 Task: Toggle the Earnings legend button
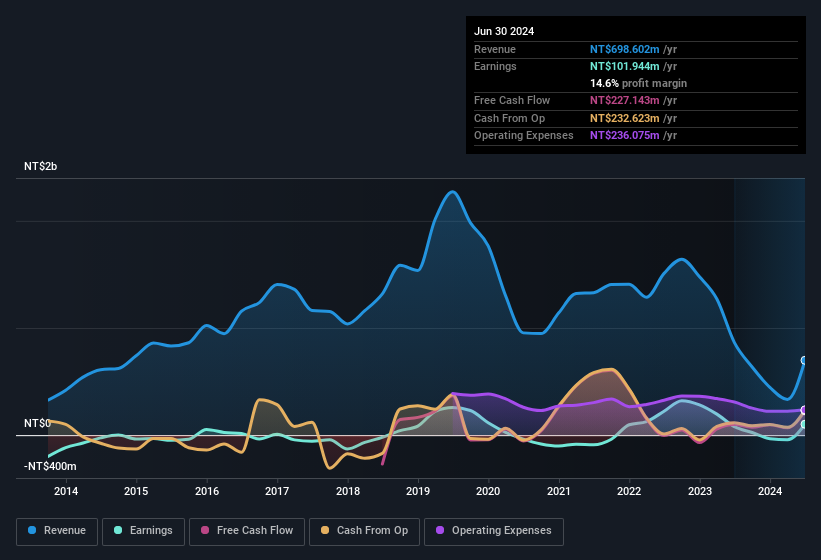[143, 531]
